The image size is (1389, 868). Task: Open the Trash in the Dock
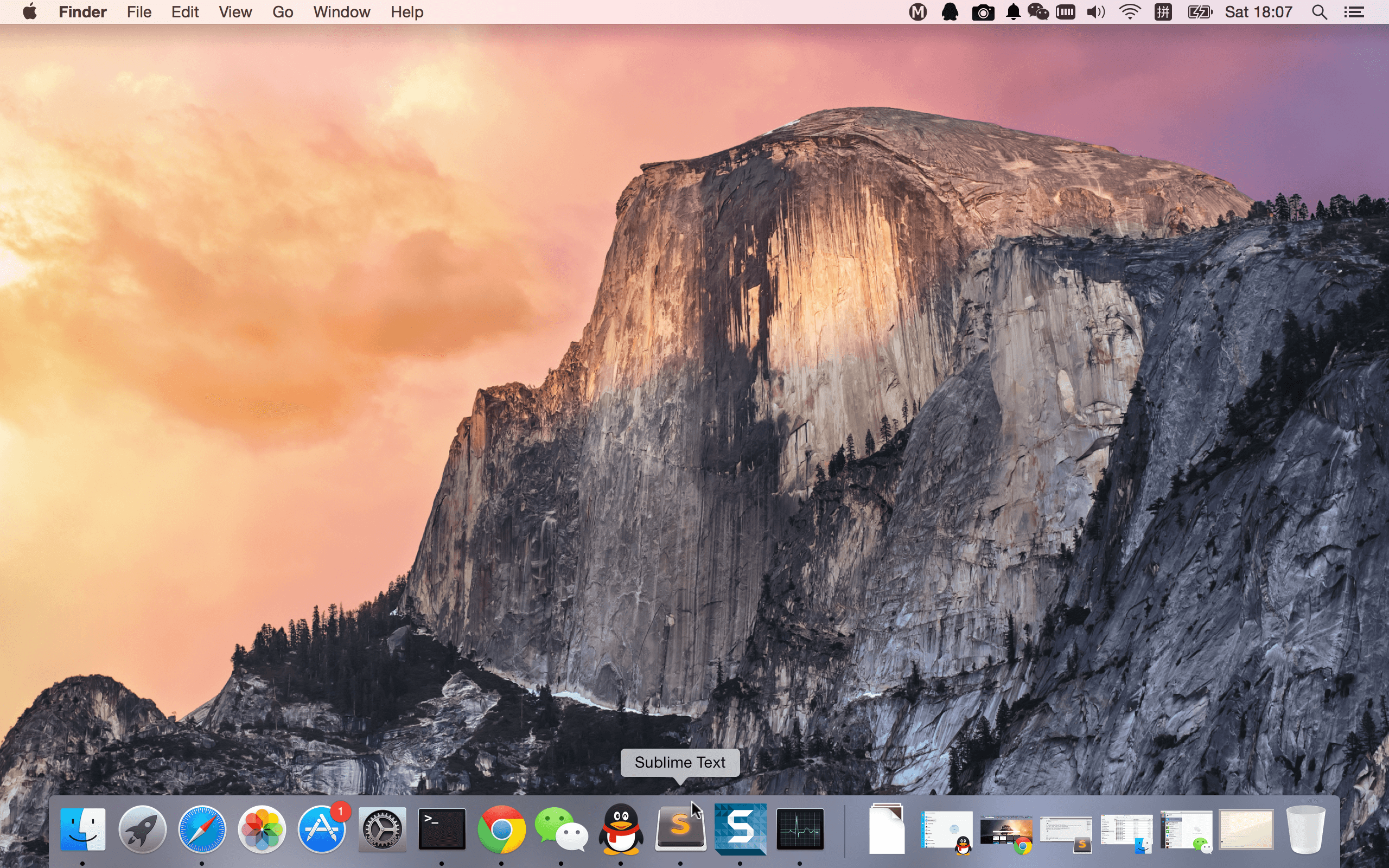pyautogui.click(x=1306, y=829)
